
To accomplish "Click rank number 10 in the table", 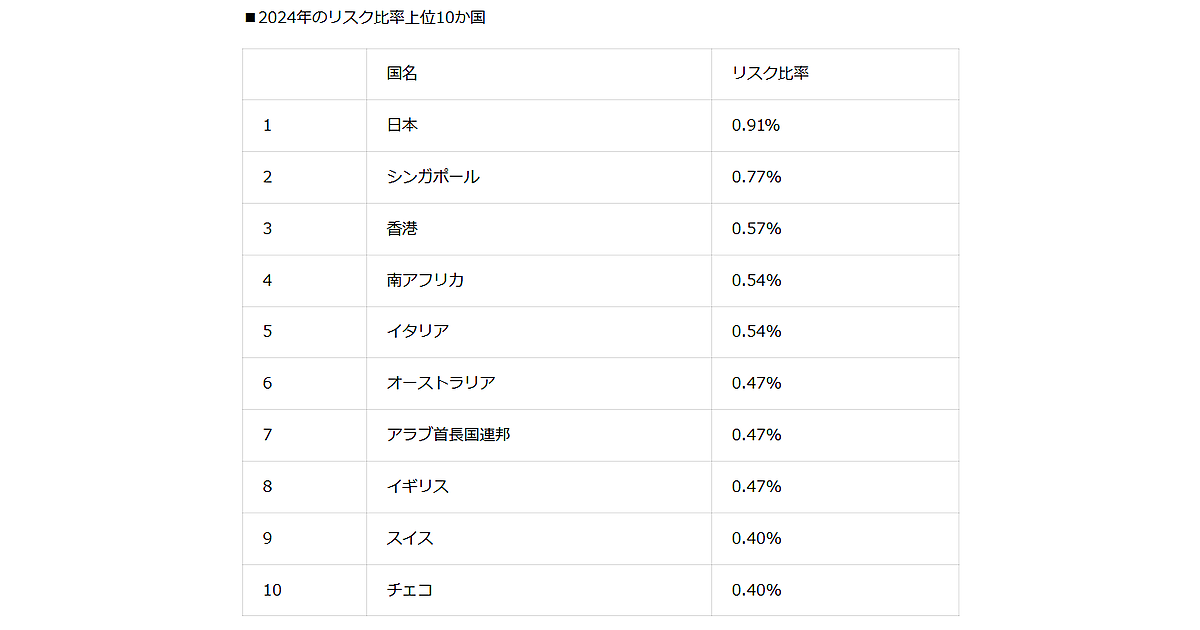I will [273, 590].
